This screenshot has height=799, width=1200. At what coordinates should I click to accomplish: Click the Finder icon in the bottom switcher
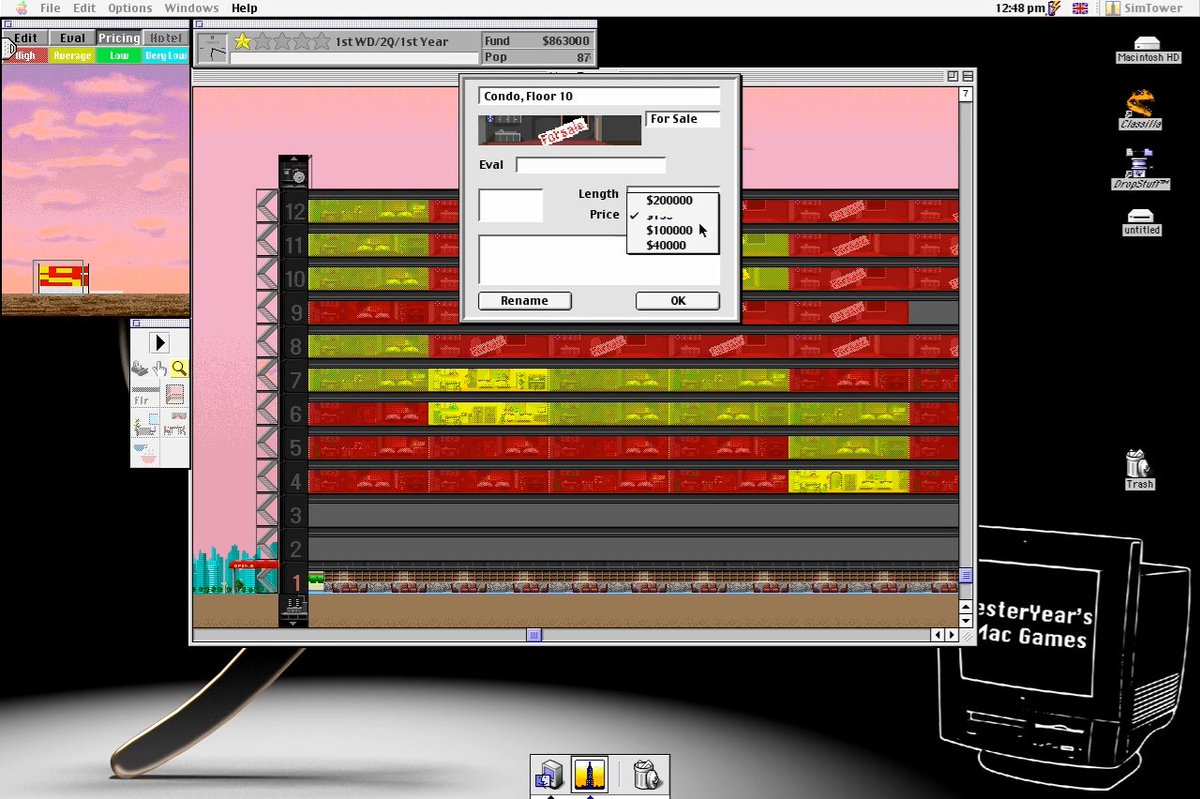pos(551,775)
